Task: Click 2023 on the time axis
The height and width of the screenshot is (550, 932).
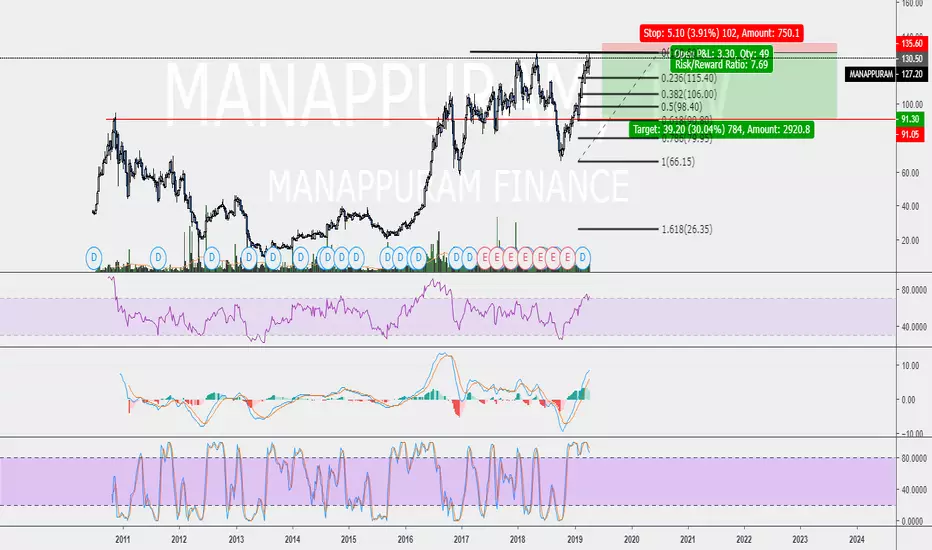Action: point(801,539)
